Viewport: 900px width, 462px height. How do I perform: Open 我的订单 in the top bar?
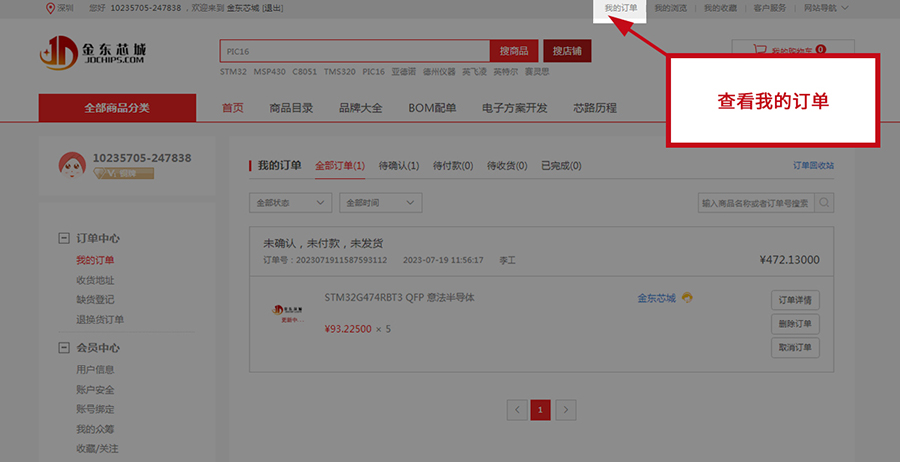620,8
